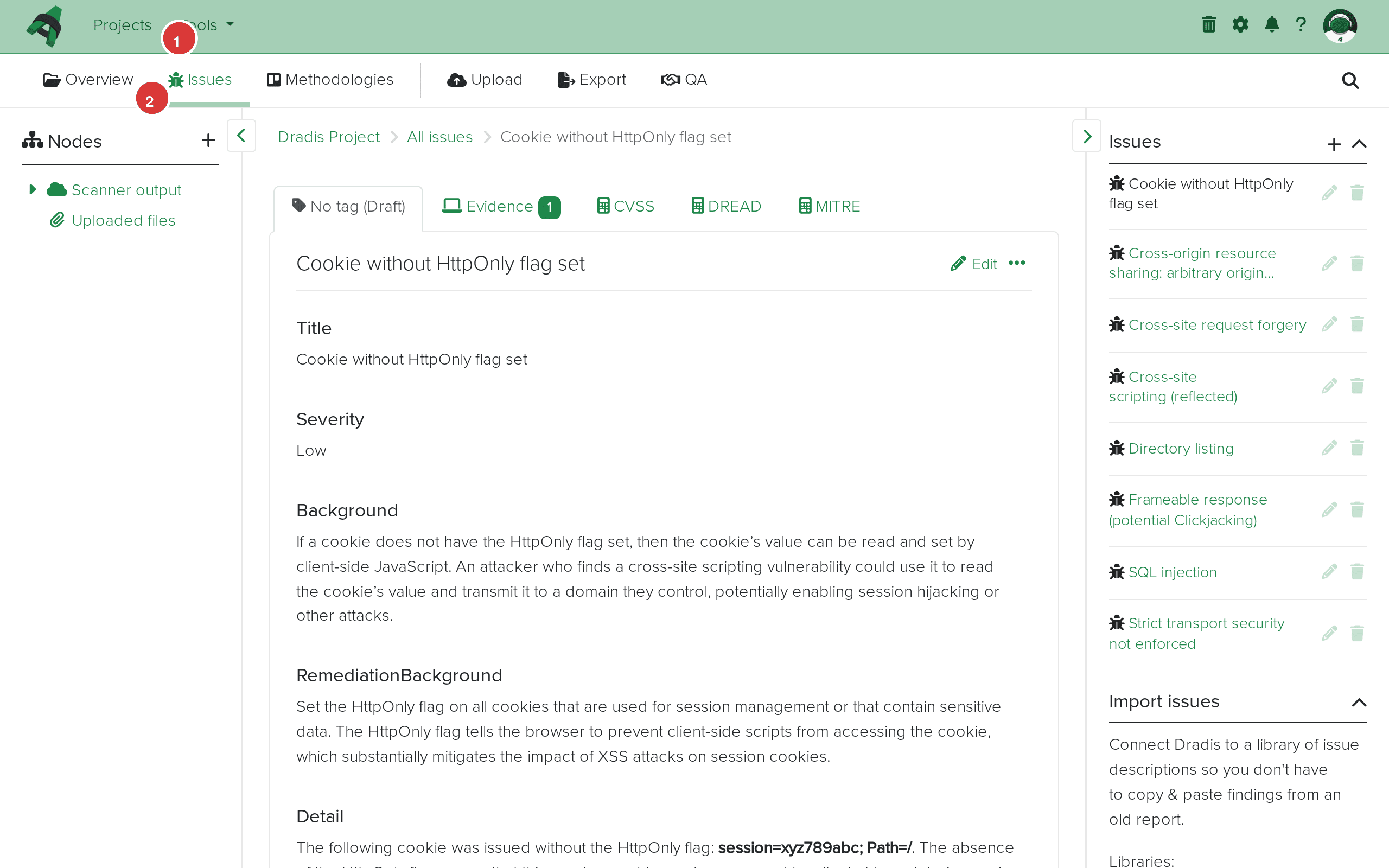Expand the Scanner output node

(33, 189)
